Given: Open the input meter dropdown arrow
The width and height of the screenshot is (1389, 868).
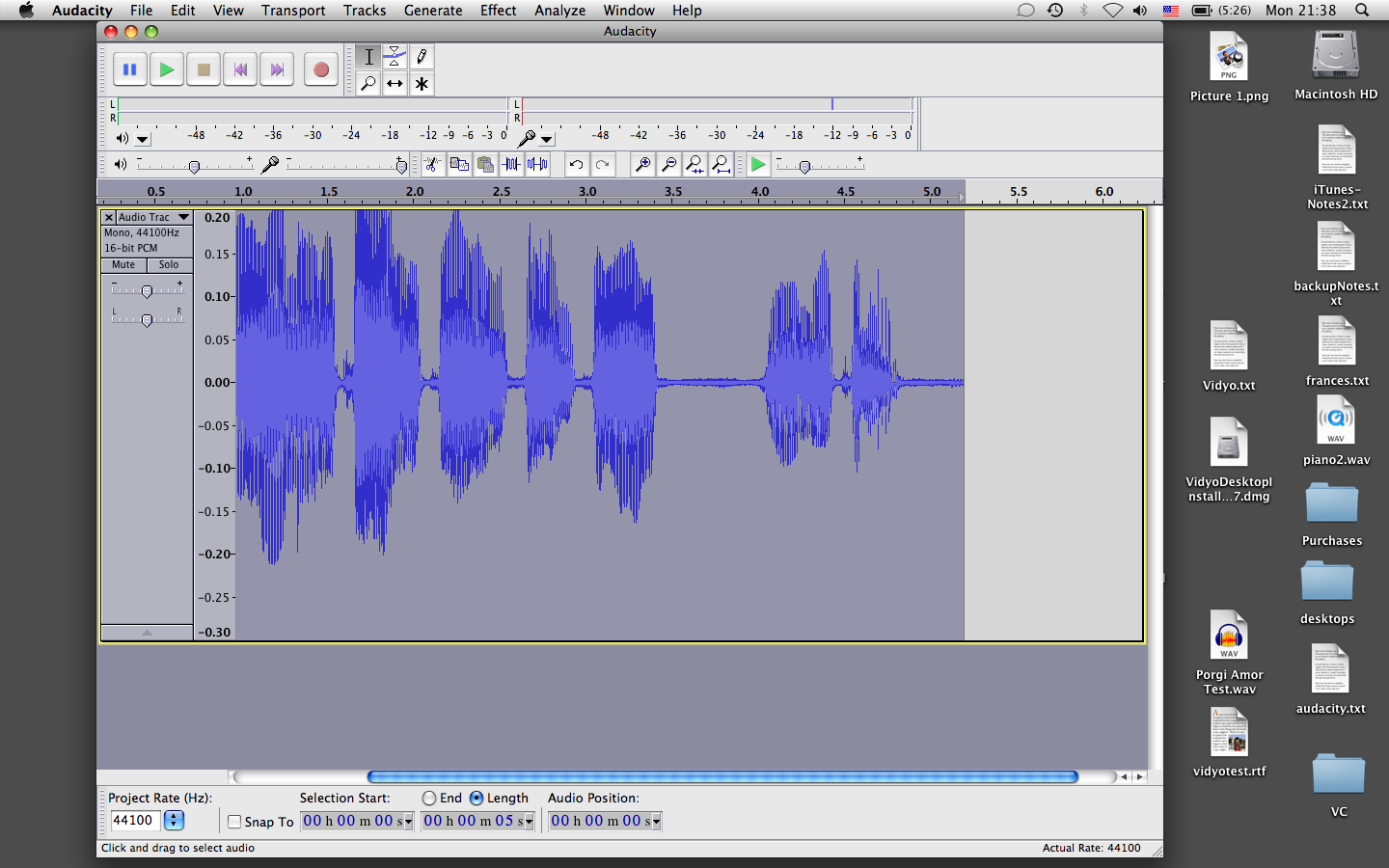Looking at the screenshot, I should (x=546, y=139).
